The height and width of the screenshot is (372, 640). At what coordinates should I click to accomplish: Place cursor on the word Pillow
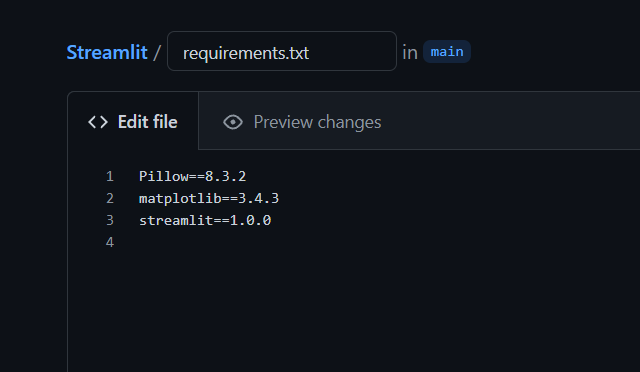coord(164,176)
